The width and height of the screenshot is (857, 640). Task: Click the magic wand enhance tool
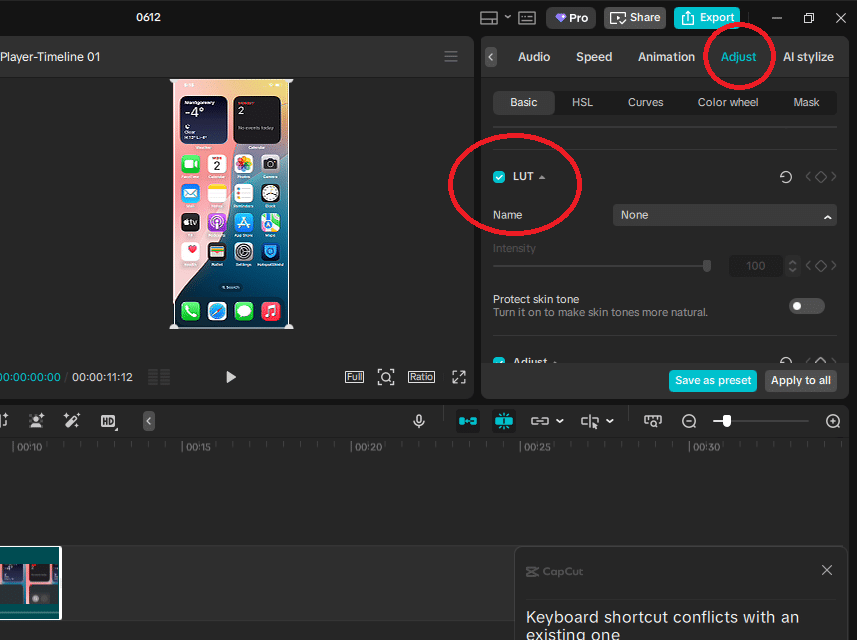[72, 421]
